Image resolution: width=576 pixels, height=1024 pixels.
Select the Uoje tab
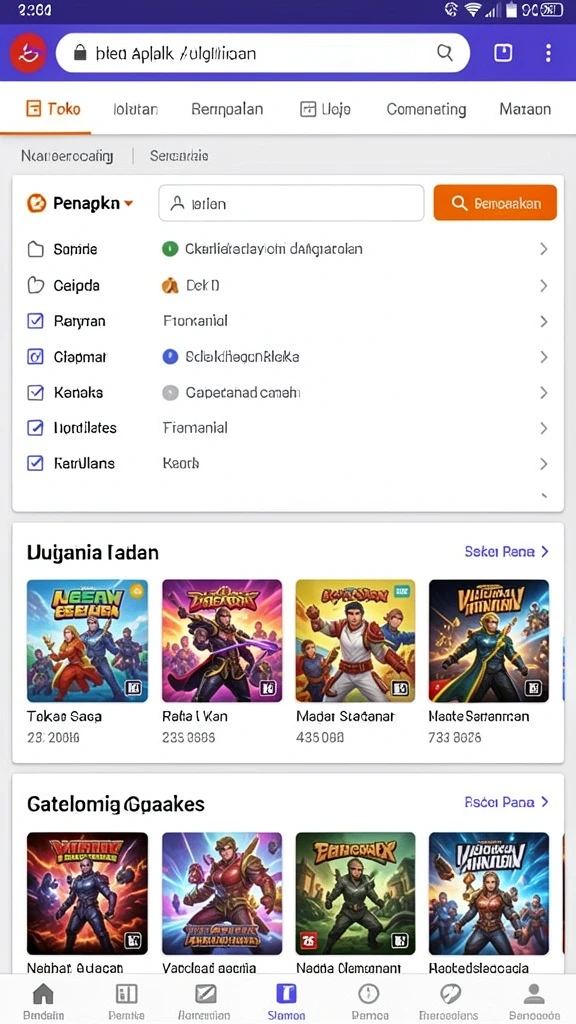coord(325,109)
